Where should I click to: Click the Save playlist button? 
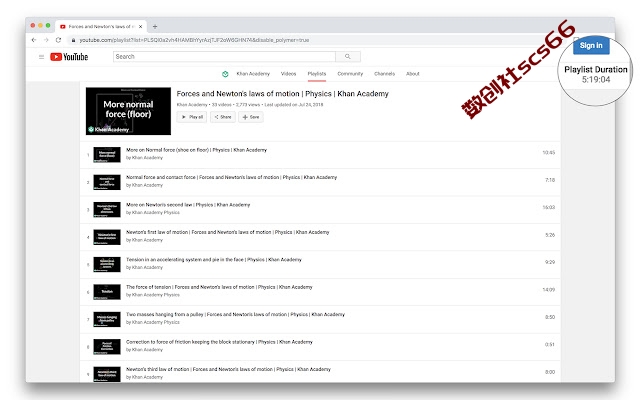coord(251,117)
